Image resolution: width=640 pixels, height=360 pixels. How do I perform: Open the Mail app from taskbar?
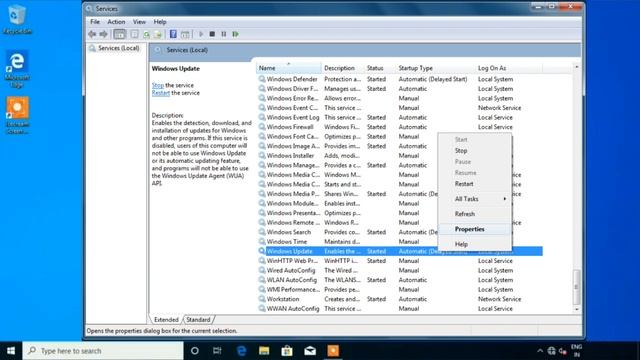tap(310, 351)
